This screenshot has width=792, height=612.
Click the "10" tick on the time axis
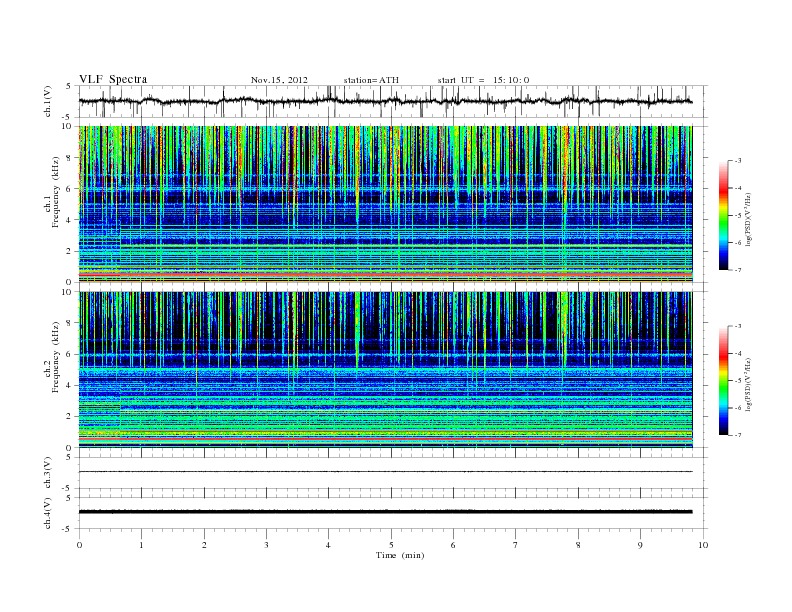[703, 545]
